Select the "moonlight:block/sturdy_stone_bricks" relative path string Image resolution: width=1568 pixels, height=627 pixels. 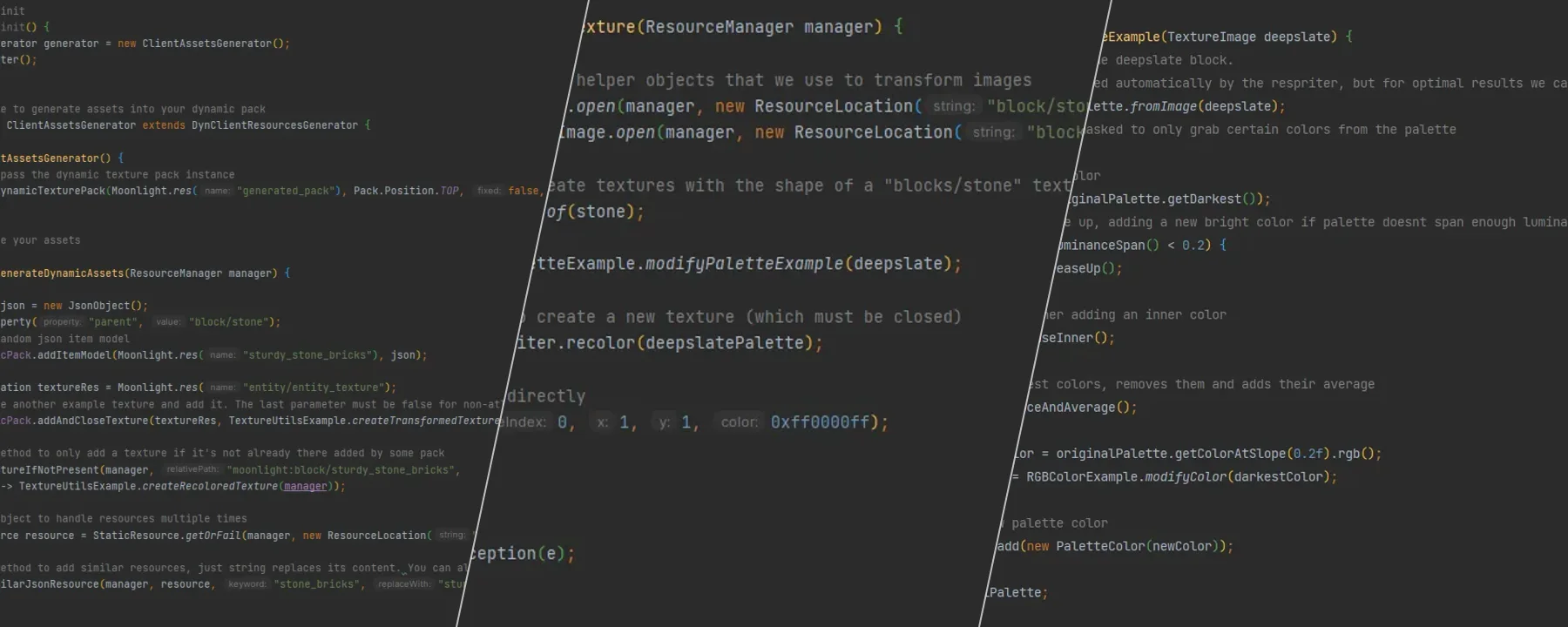(x=341, y=470)
